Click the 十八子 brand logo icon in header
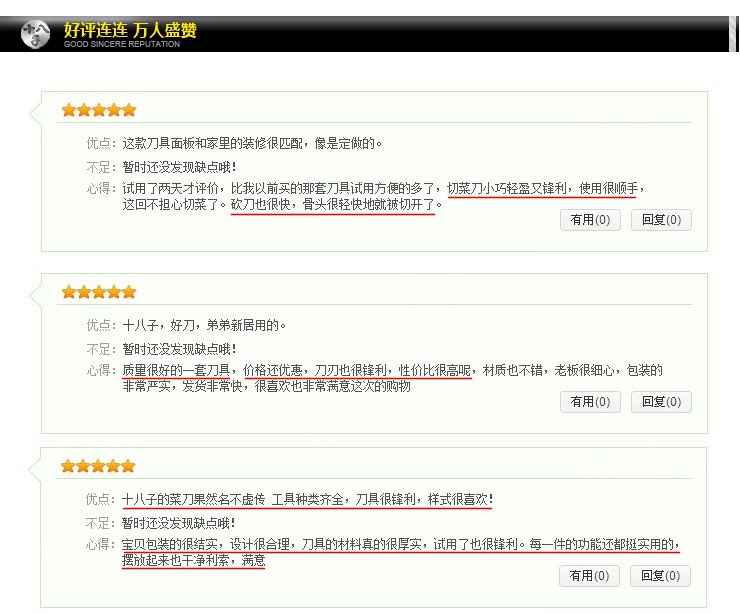 [35, 34]
